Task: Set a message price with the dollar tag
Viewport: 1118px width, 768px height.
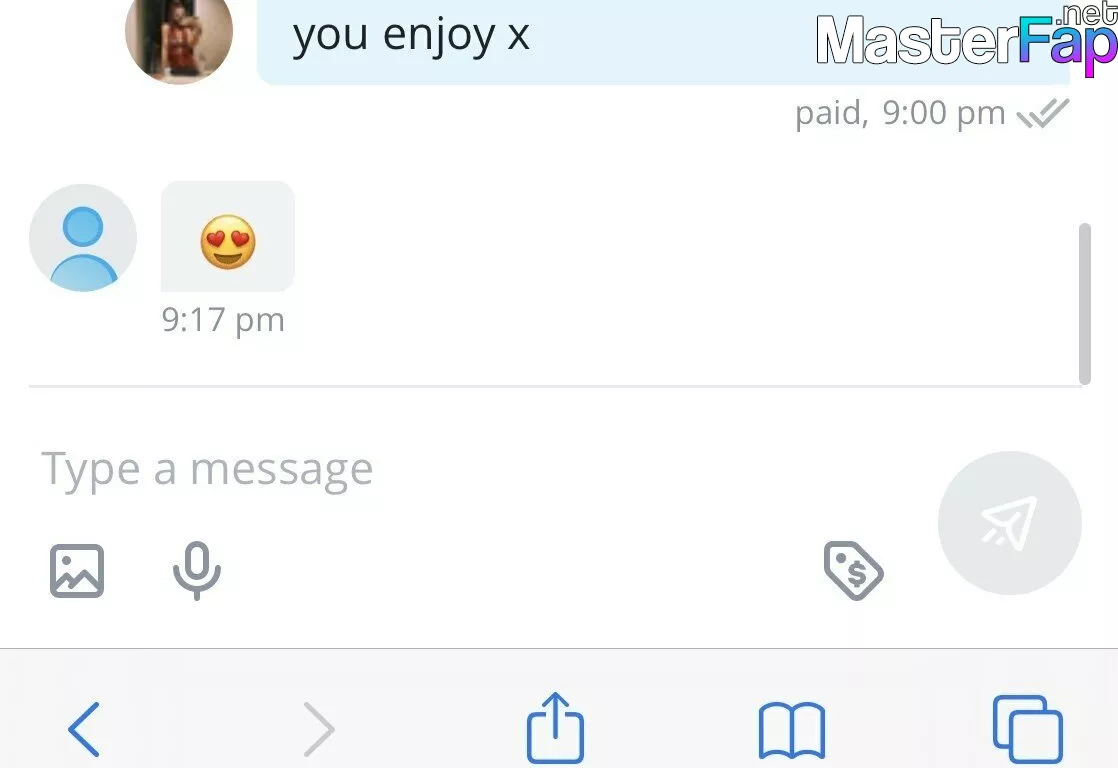Action: (853, 570)
